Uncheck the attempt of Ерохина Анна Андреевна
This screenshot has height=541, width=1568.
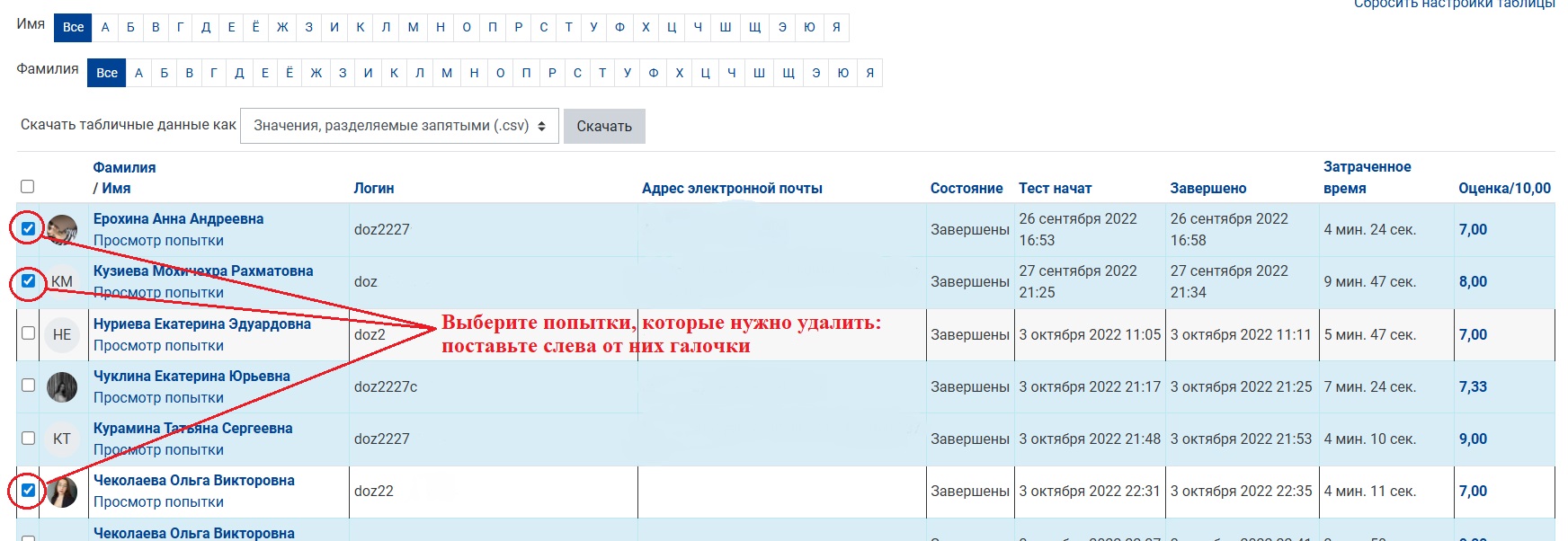point(28,229)
